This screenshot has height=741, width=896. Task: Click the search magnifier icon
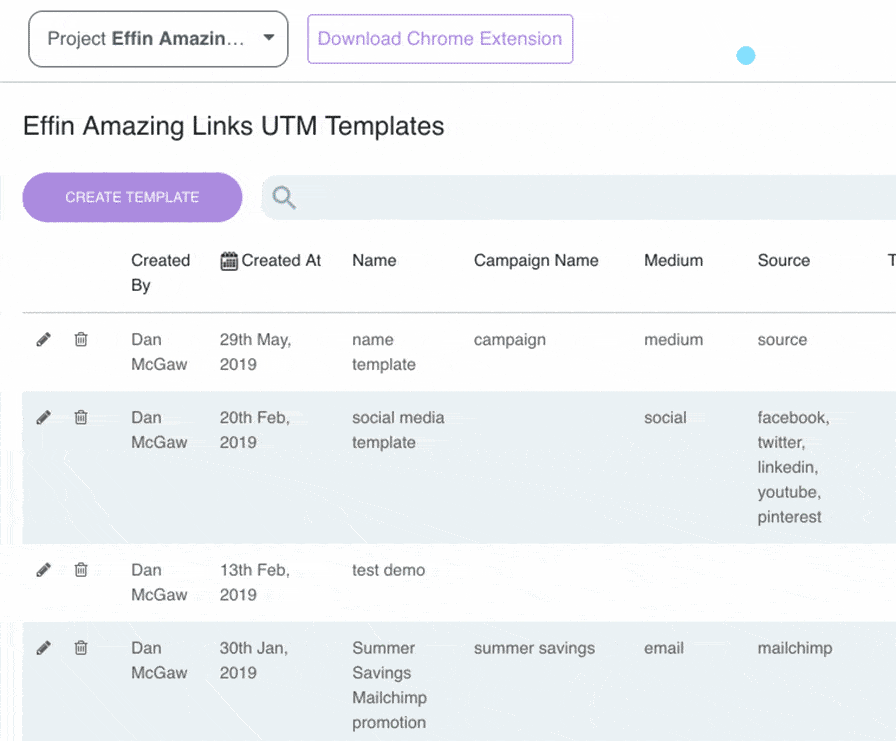[283, 197]
